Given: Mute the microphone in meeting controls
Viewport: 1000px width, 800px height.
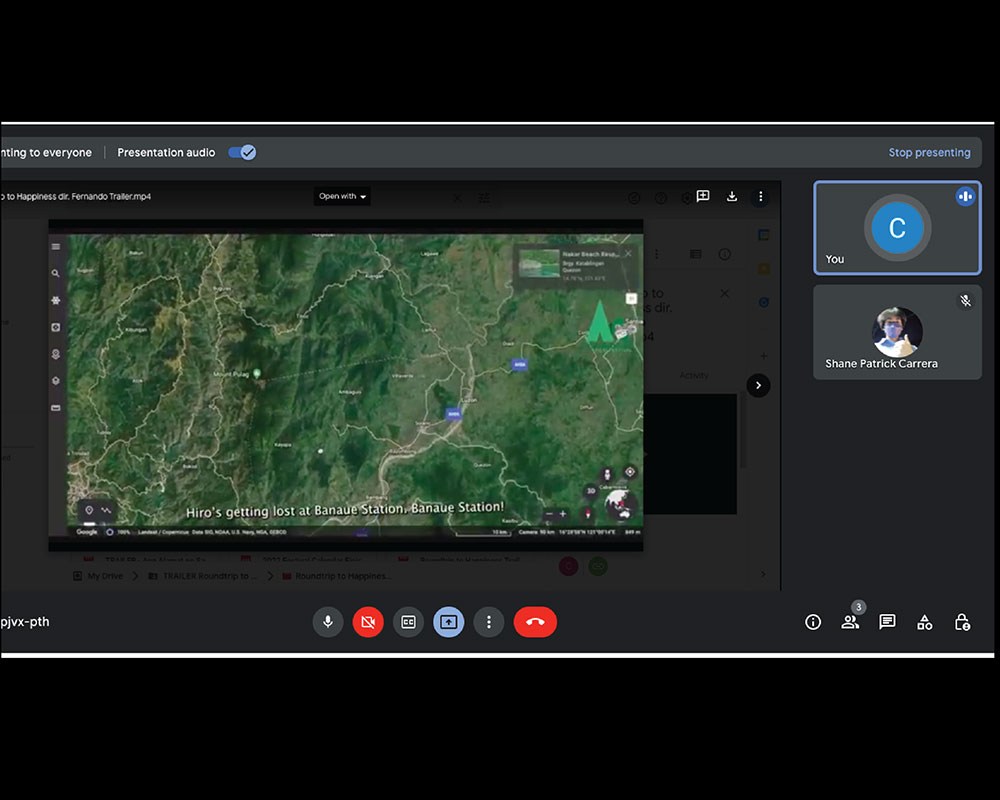Looking at the screenshot, I should click(x=327, y=622).
